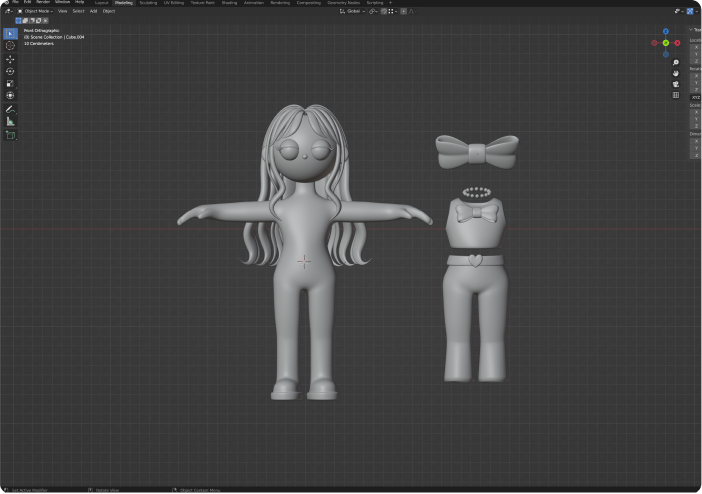Open the Select menu in viewport header
Viewport: 702px width, 494px height.
tap(78, 11)
